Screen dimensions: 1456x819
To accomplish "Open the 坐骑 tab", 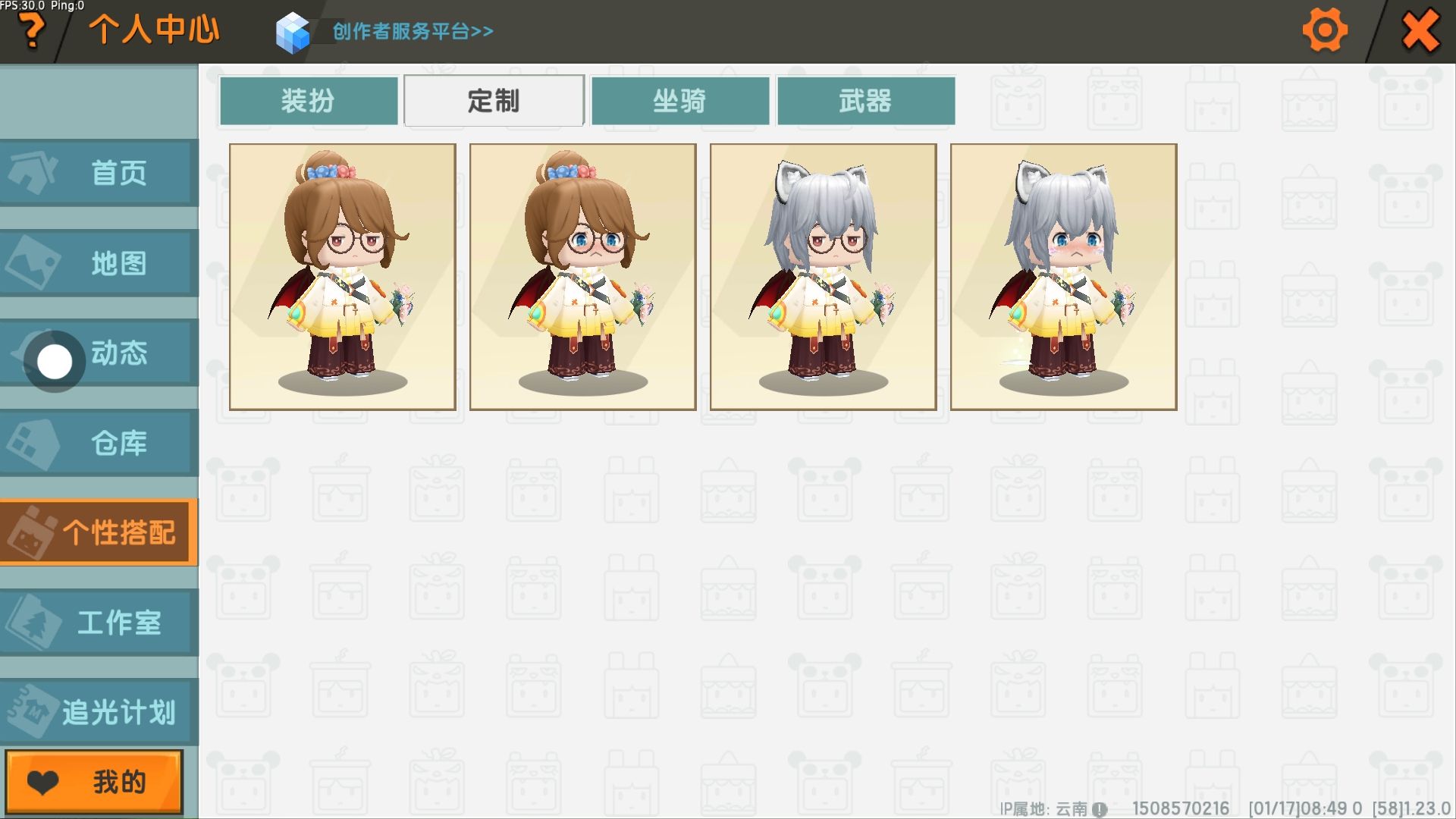I will pos(680,100).
